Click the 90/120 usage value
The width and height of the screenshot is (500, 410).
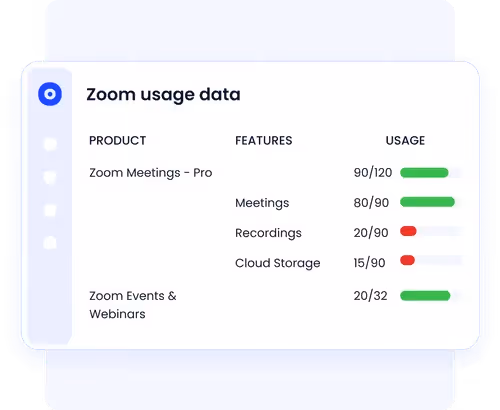pos(373,173)
